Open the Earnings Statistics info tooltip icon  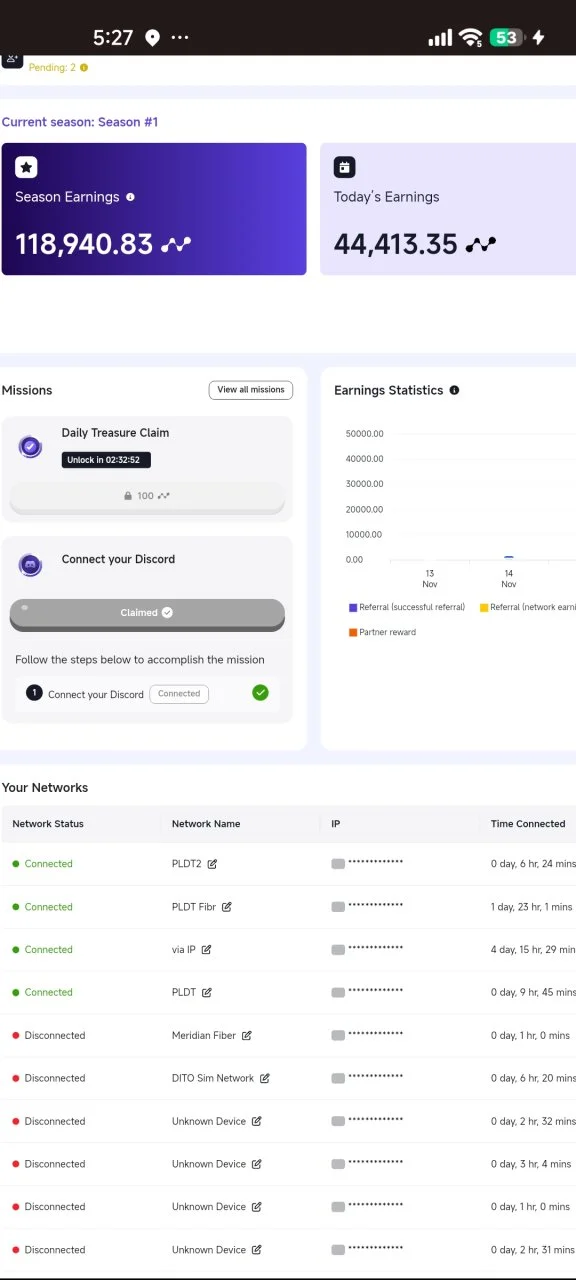454,390
